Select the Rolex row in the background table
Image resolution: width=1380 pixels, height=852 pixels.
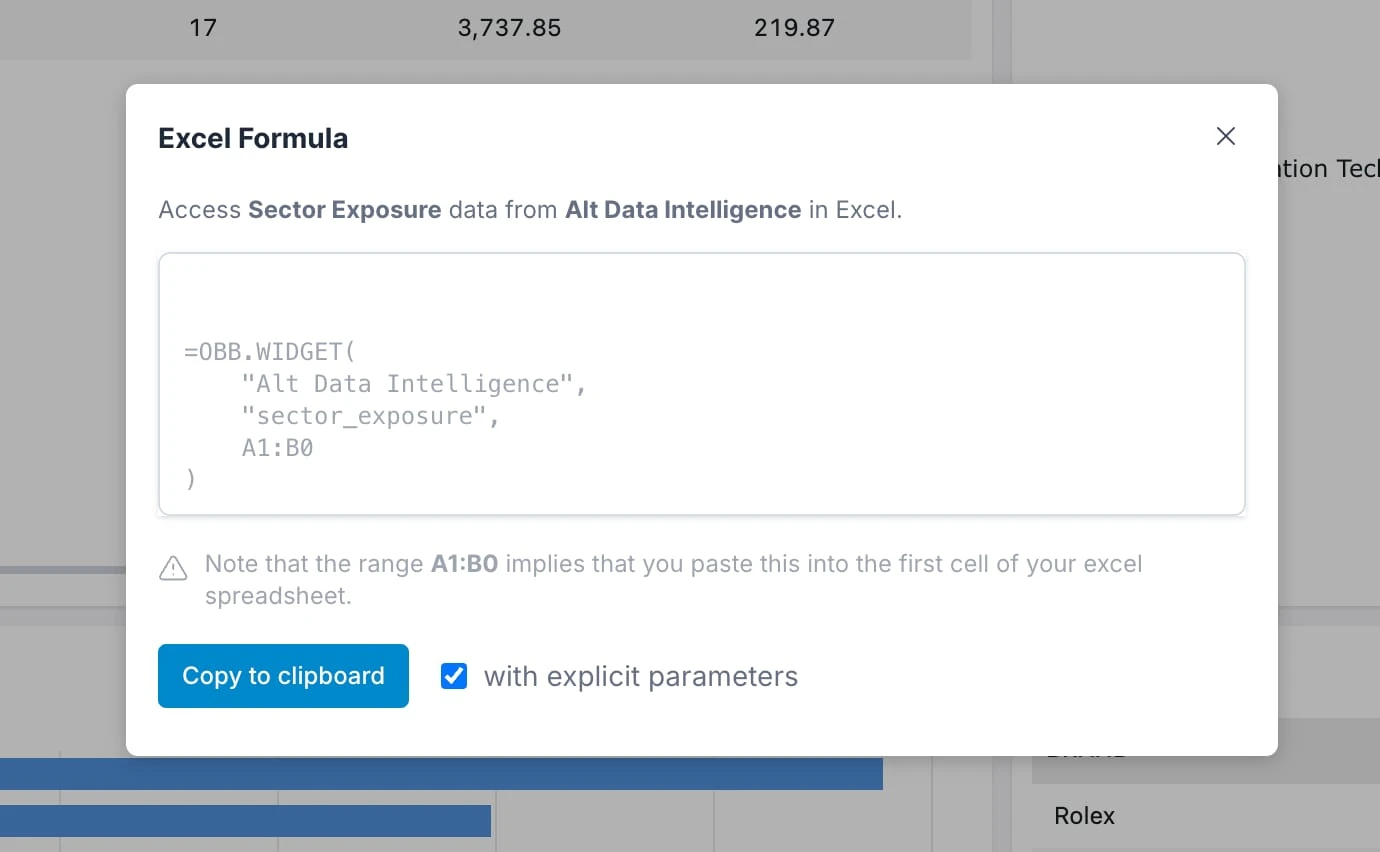coord(1084,815)
